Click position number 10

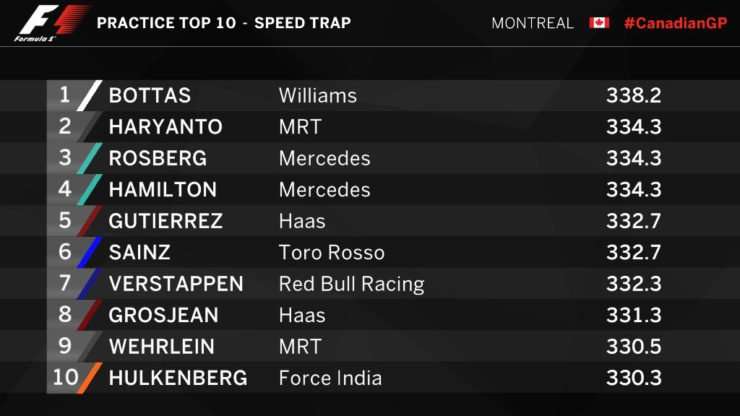[65, 377]
